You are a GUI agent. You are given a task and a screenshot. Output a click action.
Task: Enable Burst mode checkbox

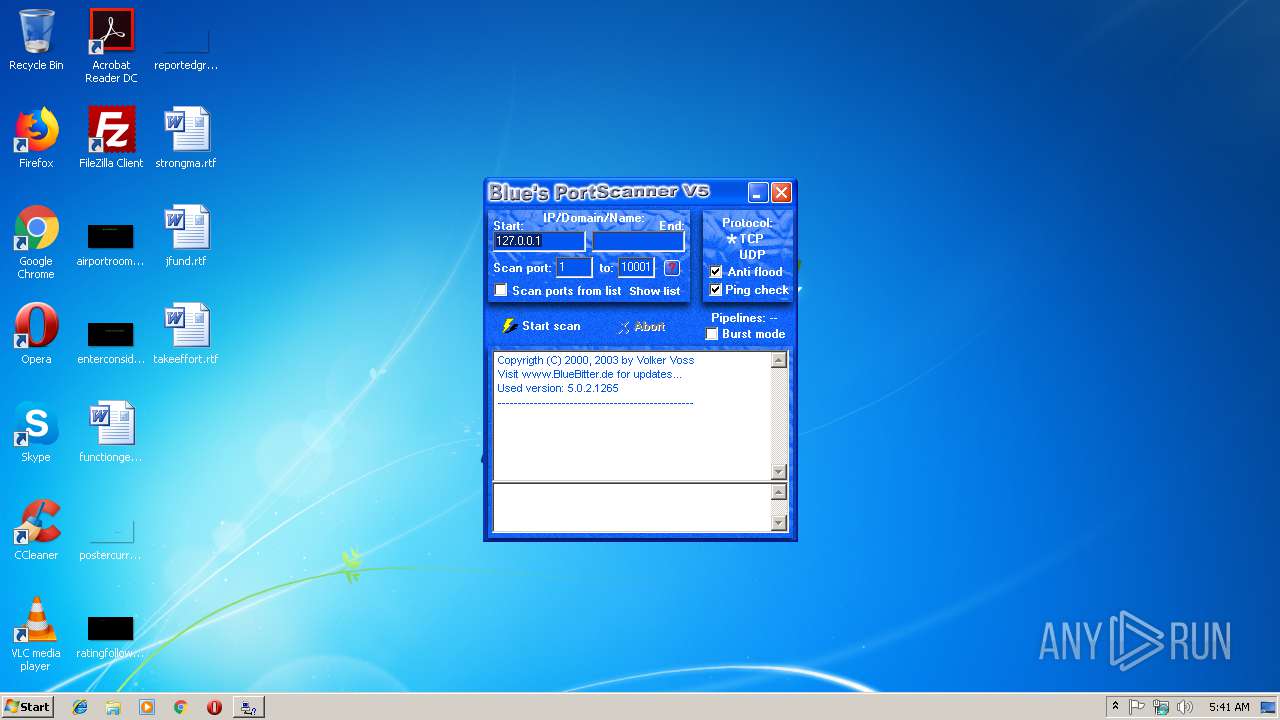[712, 334]
